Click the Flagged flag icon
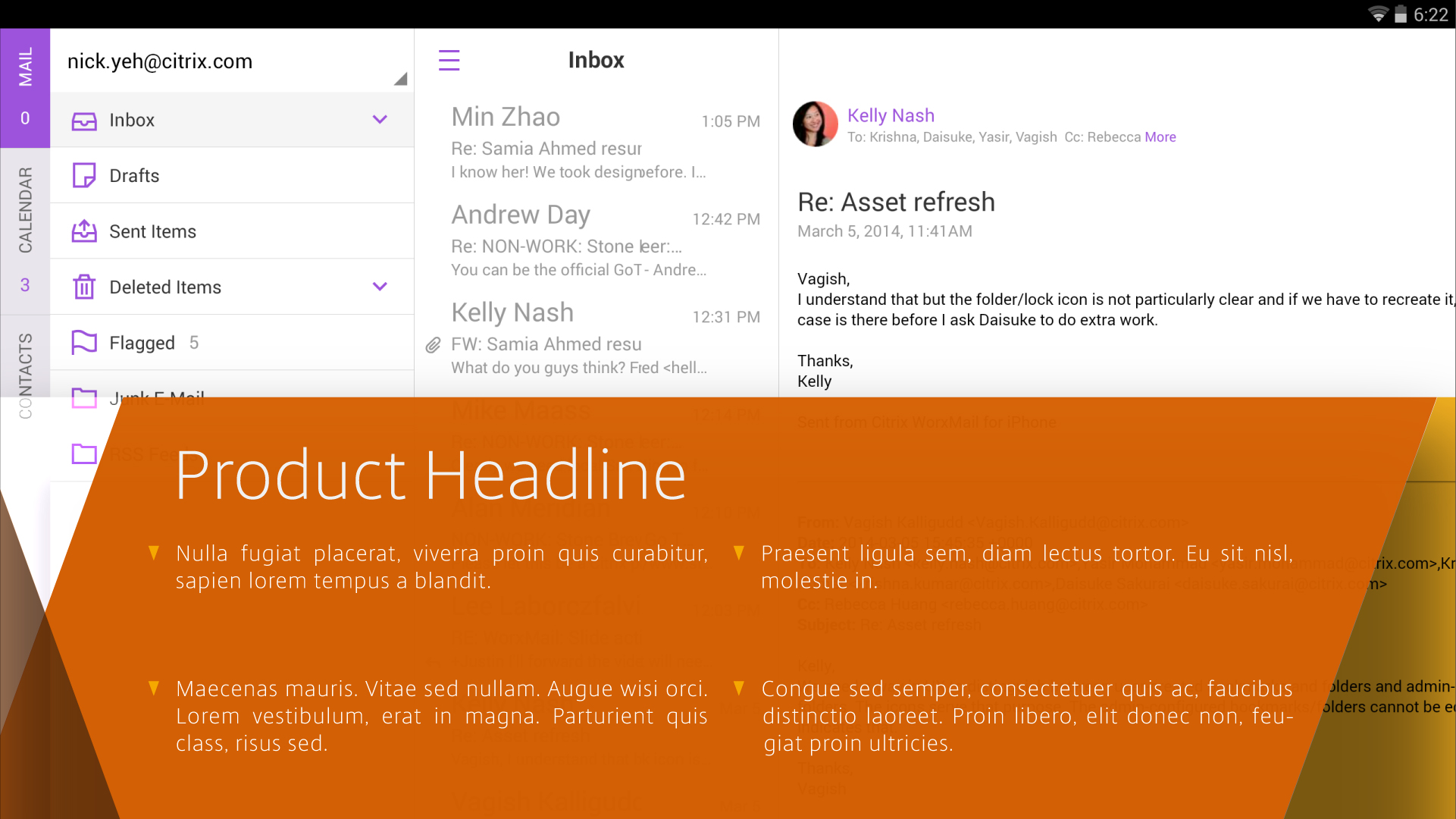 click(84, 343)
